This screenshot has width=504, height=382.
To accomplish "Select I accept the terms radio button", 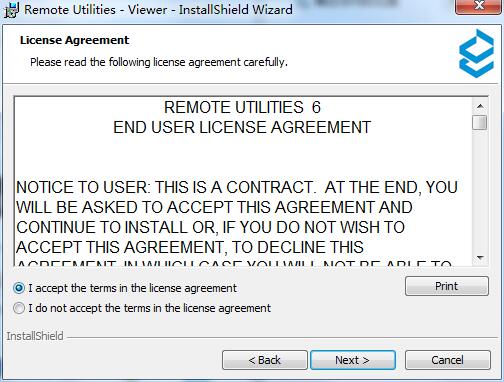I will click(x=19, y=288).
